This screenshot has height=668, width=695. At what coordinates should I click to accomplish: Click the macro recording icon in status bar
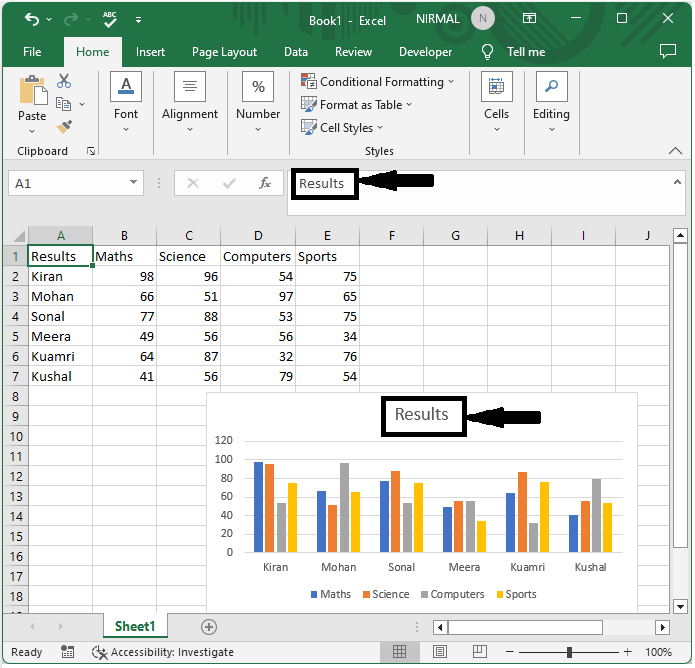pos(68,652)
